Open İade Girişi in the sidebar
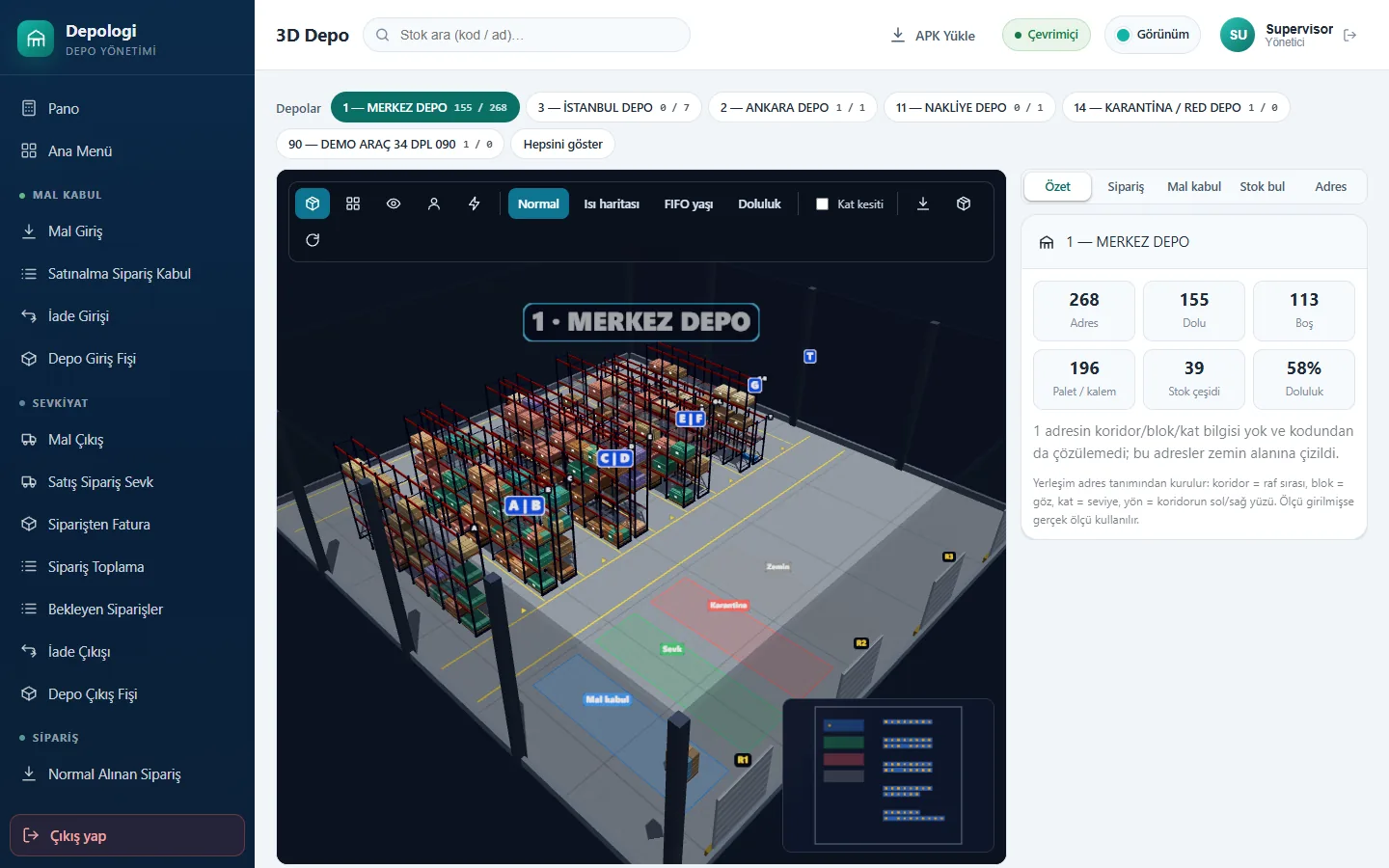The height and width of the screenshot is (868, 1389). click(x=127, y=316)
